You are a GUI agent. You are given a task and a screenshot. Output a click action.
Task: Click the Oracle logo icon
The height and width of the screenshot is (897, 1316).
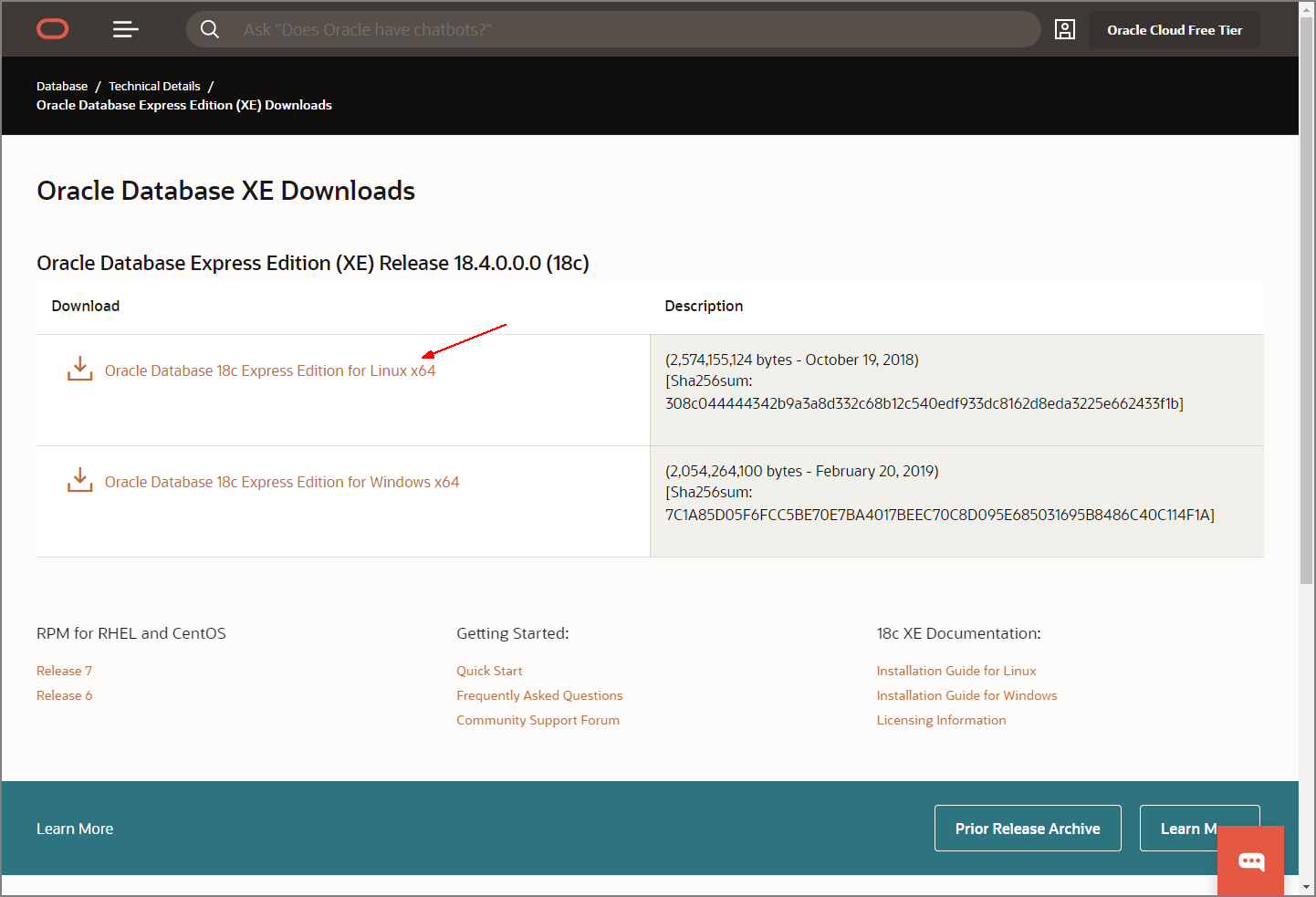point(53,30)
